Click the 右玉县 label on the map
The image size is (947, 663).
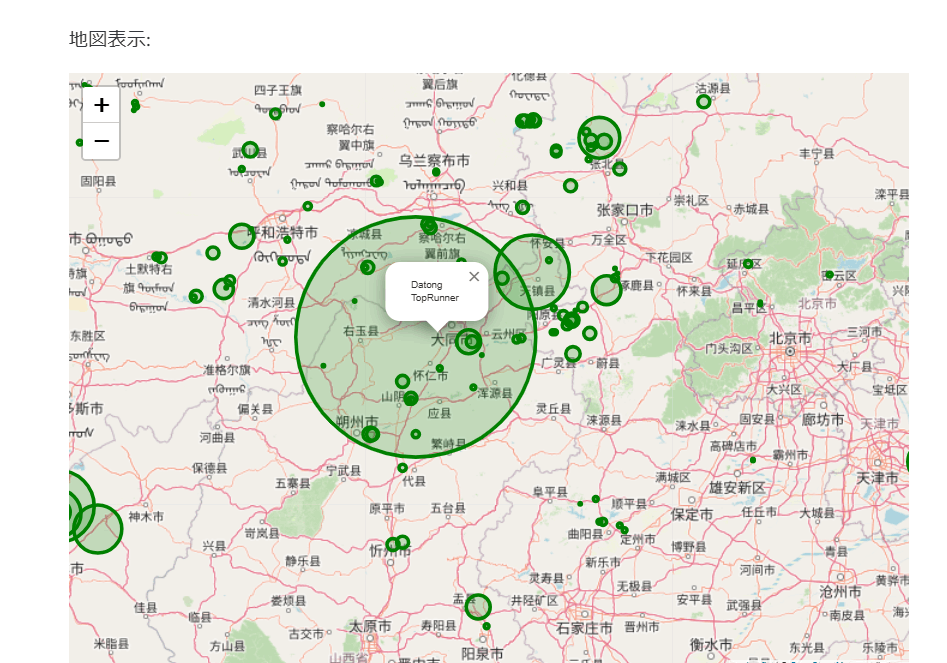[361, 331]
